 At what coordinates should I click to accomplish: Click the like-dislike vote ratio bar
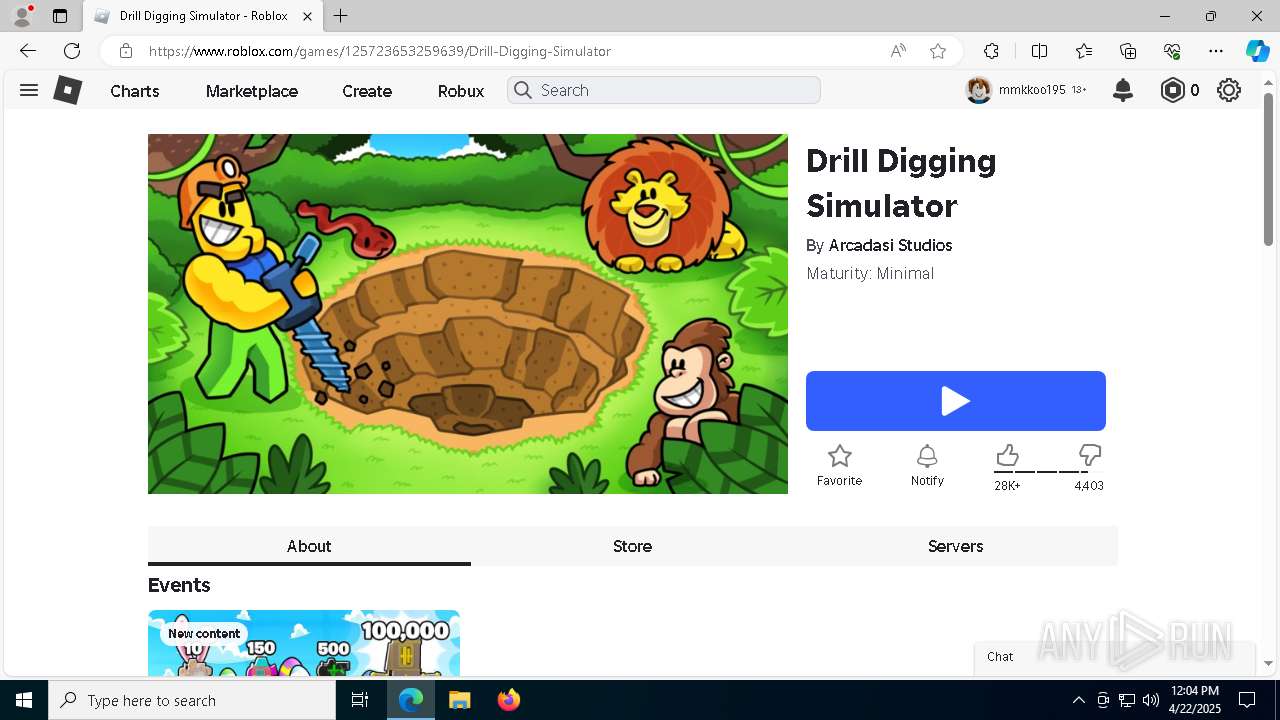click(1047, 472)
